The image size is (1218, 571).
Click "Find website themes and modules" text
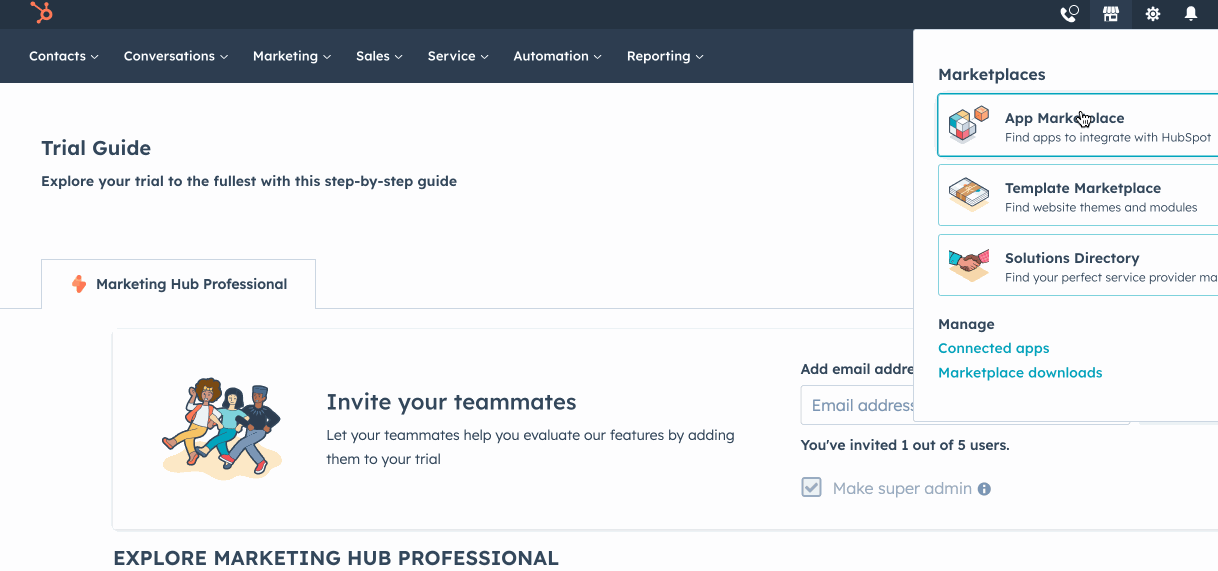click(x=1101, y=207)
